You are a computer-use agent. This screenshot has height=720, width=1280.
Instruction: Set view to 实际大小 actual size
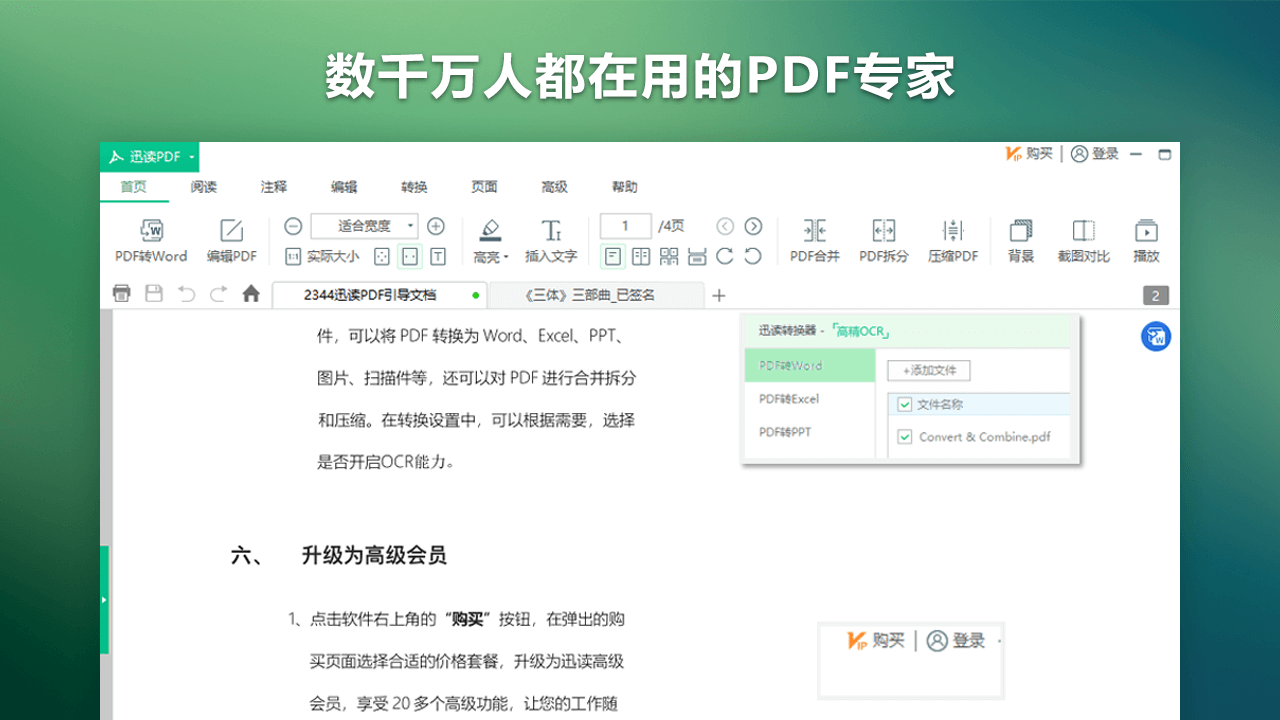pos(322,257)
